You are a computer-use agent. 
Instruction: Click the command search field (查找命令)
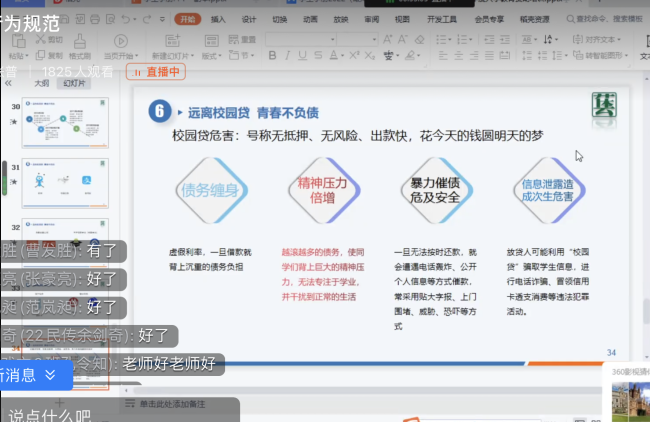[x=605, y=19]
